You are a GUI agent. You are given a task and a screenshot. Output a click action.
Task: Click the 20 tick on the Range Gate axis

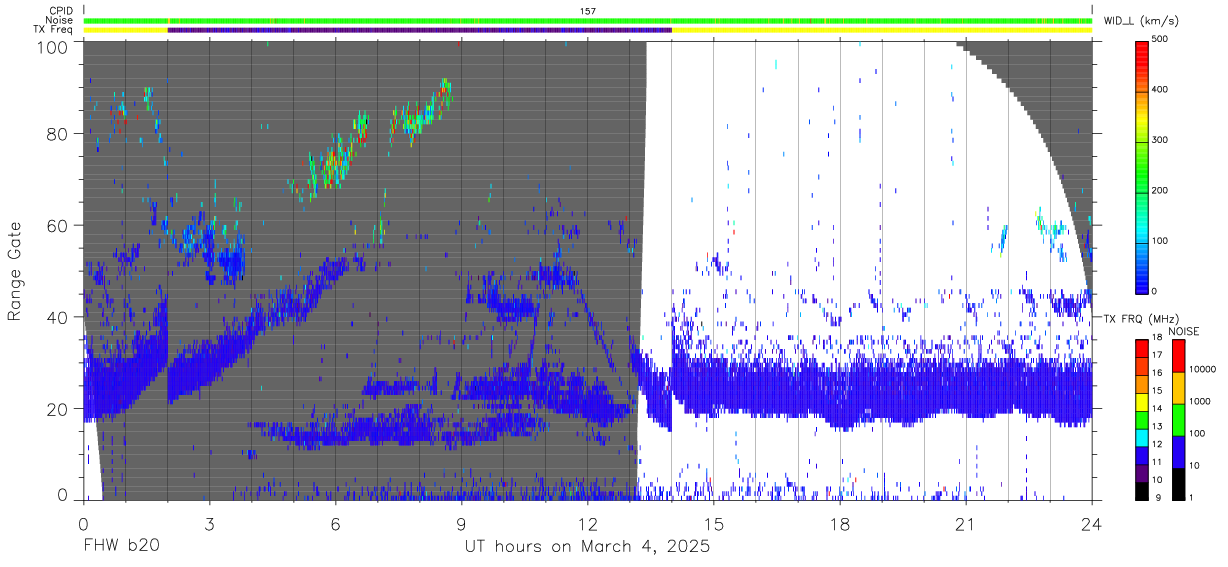[x=59, y=409]
